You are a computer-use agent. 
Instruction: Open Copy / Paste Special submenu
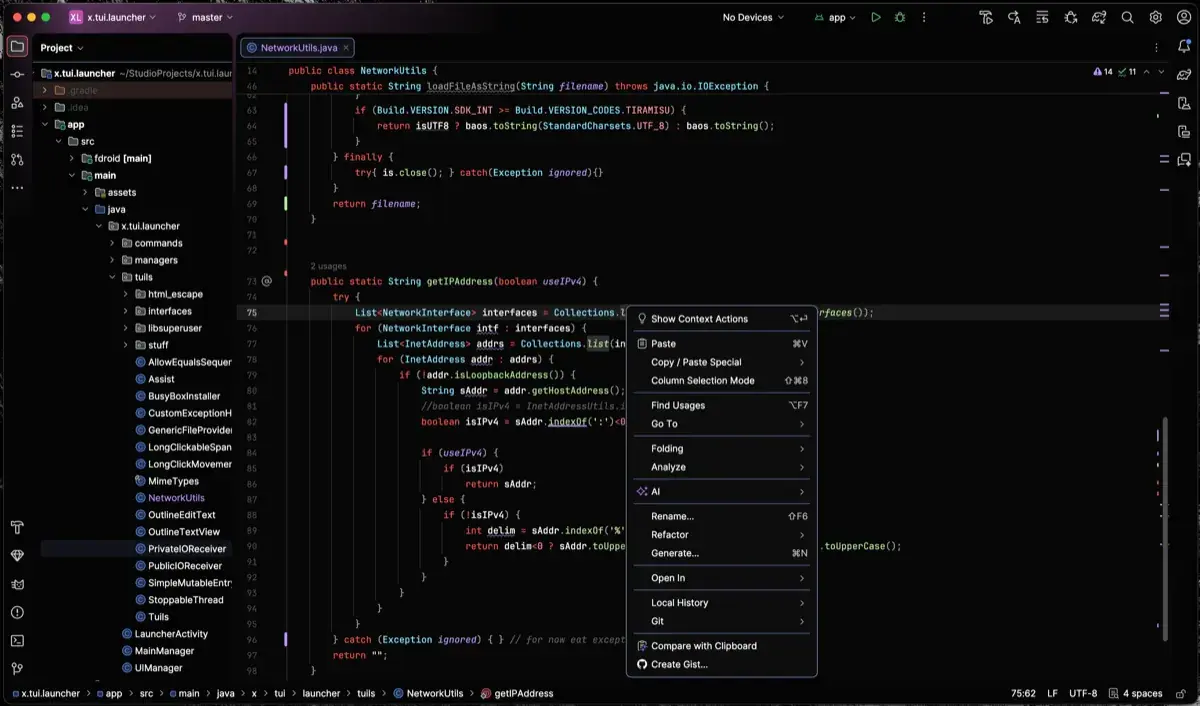[721, 362]
